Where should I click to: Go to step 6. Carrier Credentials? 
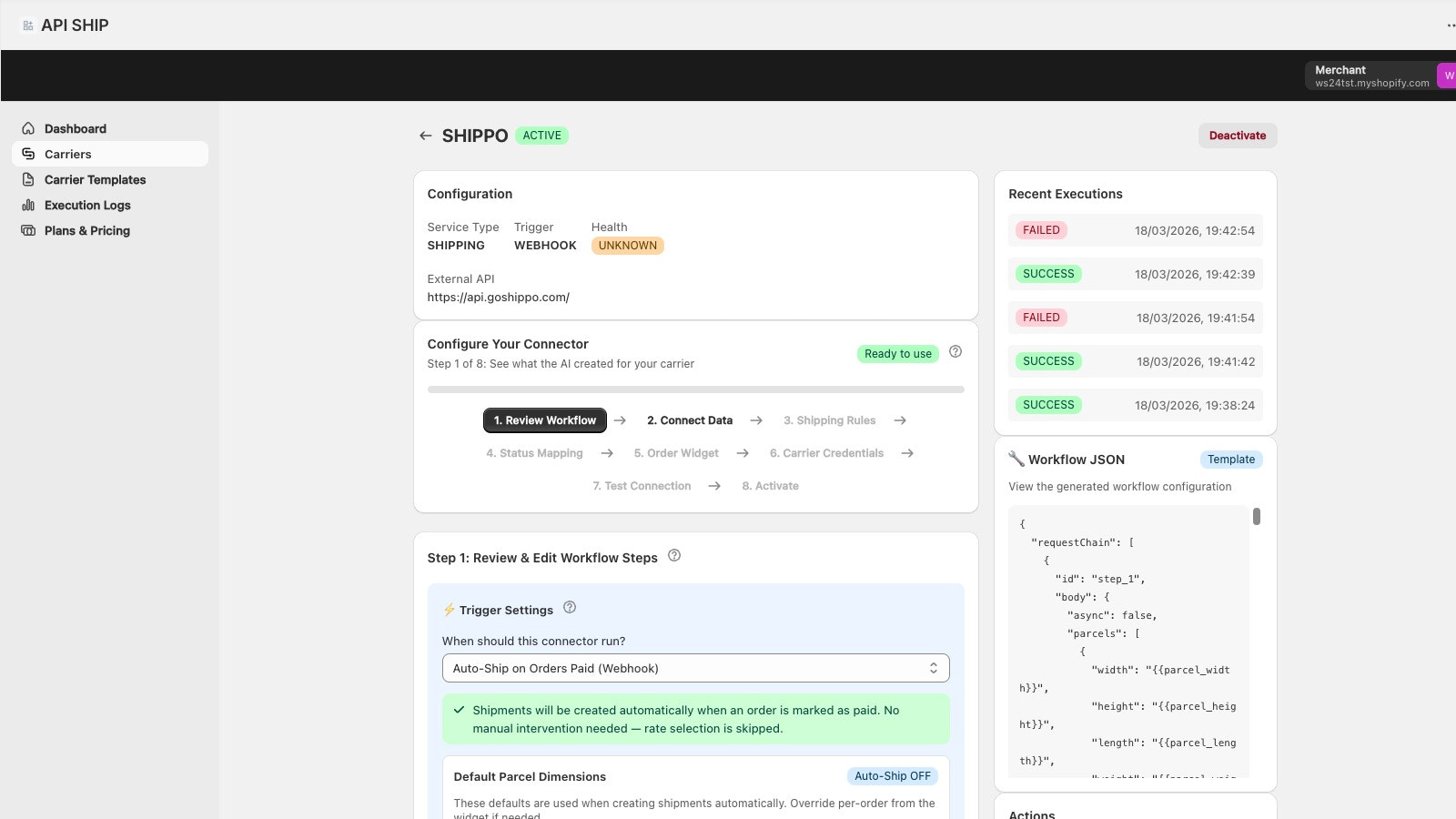tap(826, 453)
